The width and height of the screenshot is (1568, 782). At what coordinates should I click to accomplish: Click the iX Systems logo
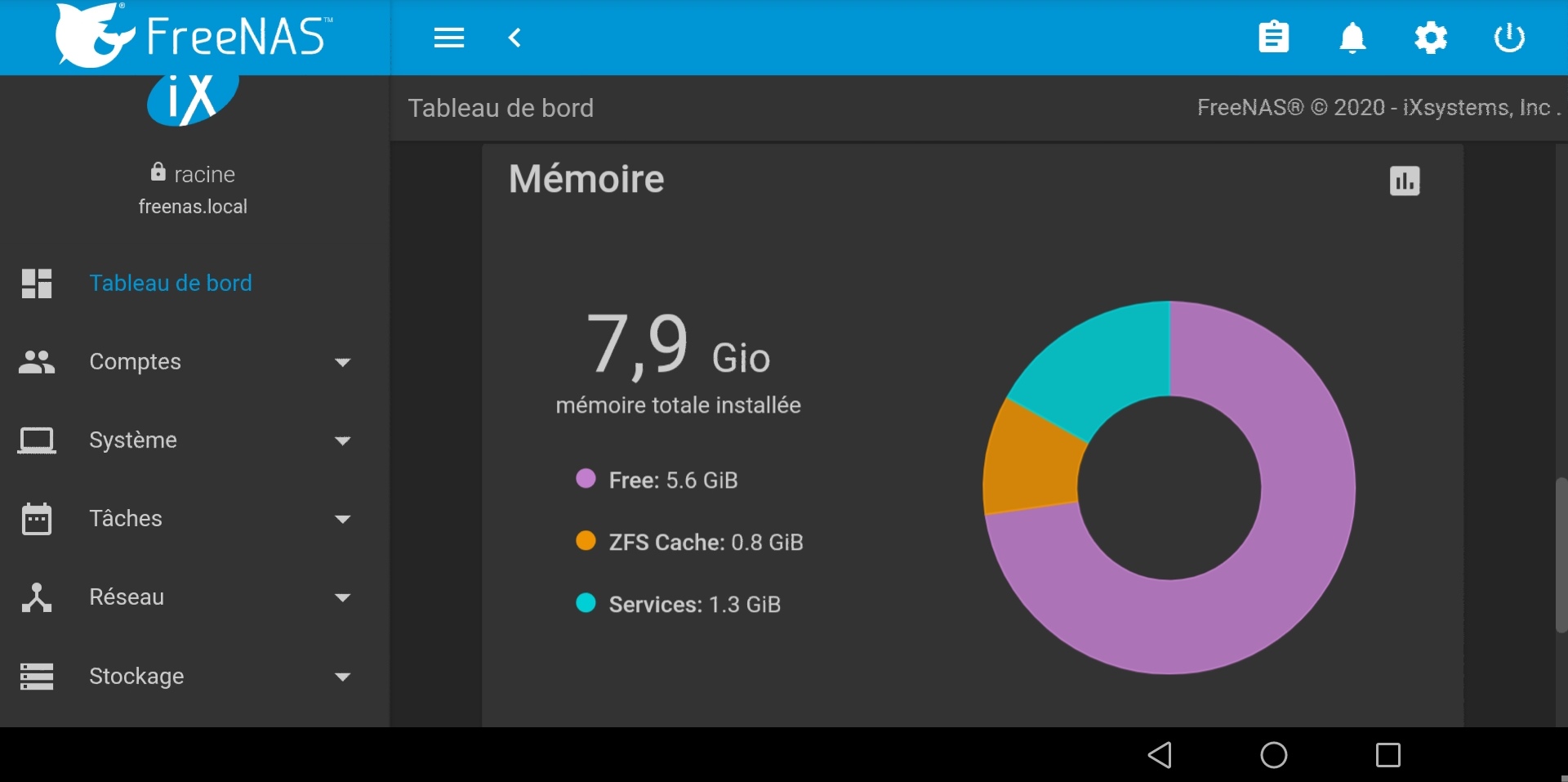pyautogui.click(x=193, y=100)
